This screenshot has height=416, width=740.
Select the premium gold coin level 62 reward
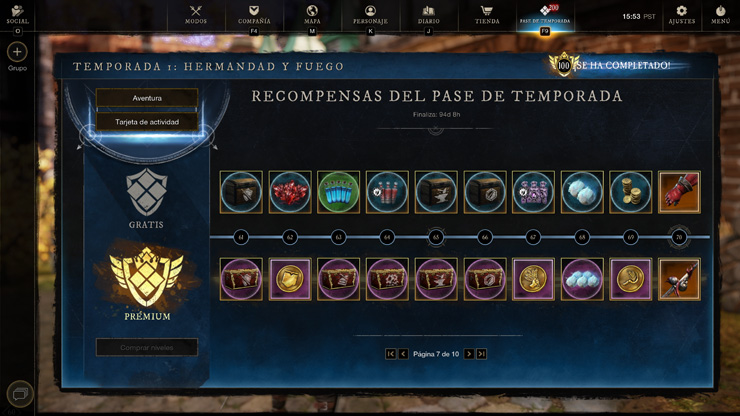coord(290,279)
